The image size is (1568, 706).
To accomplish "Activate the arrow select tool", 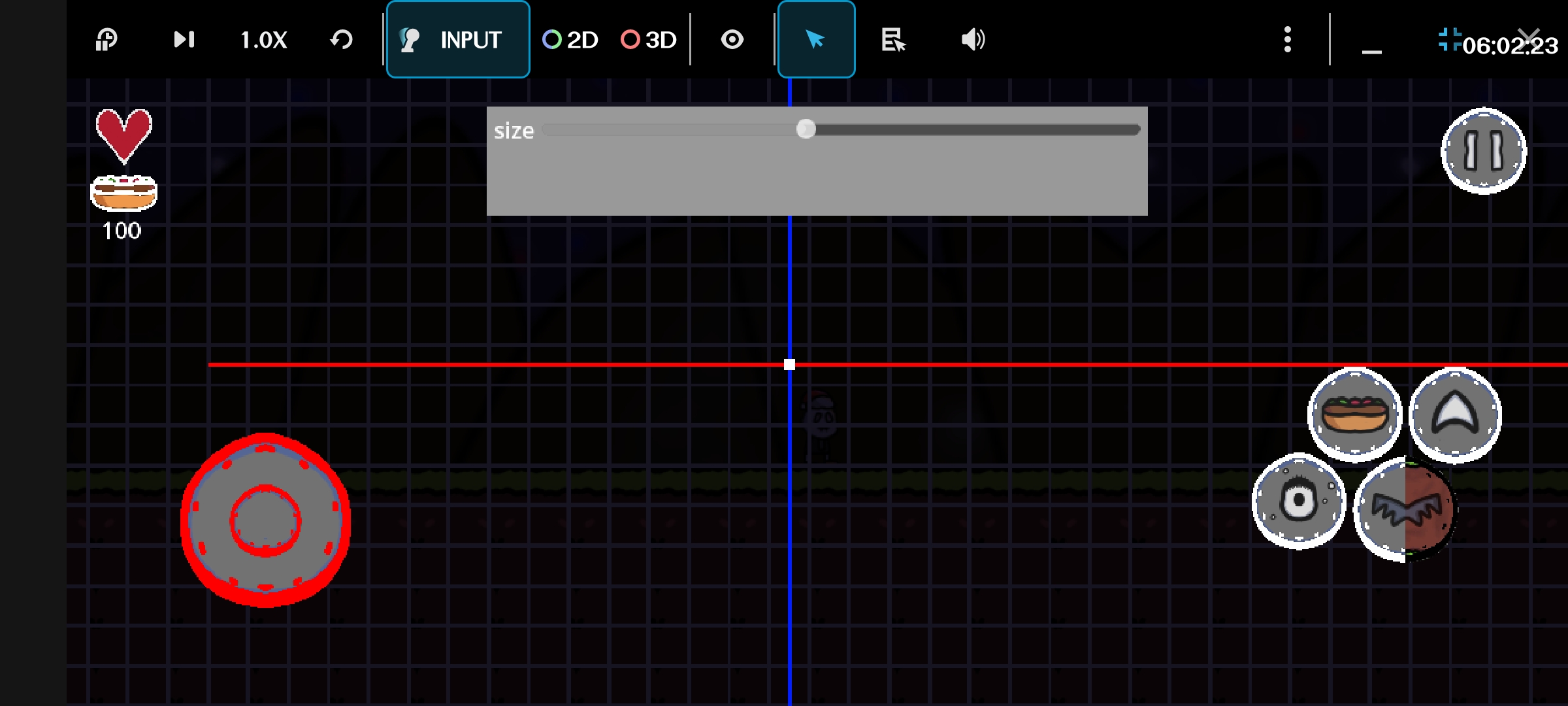I will pyautogui.click(x=815, y=40).
